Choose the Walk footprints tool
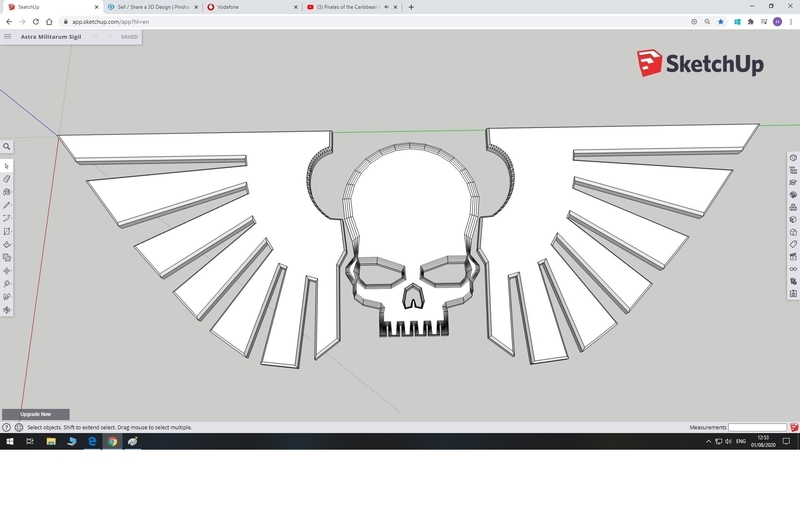This screenshot has width=800, height=508. (x=7, y=297)
